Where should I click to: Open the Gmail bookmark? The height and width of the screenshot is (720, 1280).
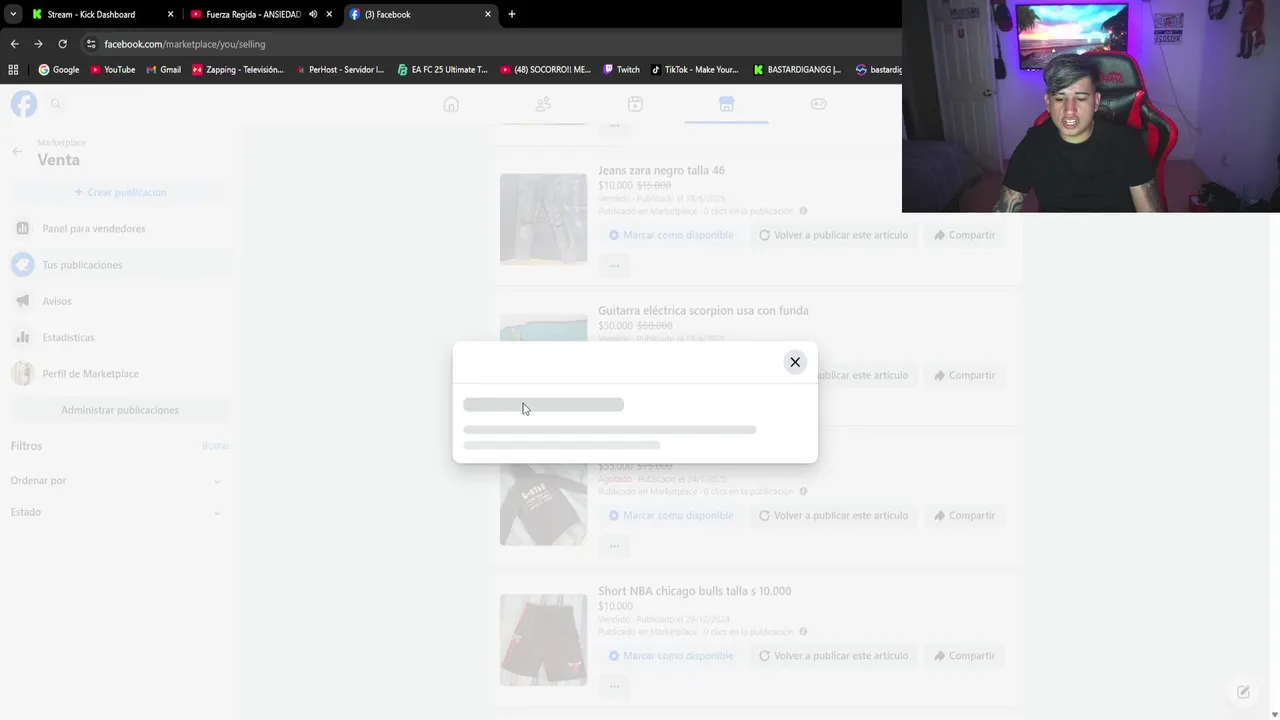(x=163, y=70)
